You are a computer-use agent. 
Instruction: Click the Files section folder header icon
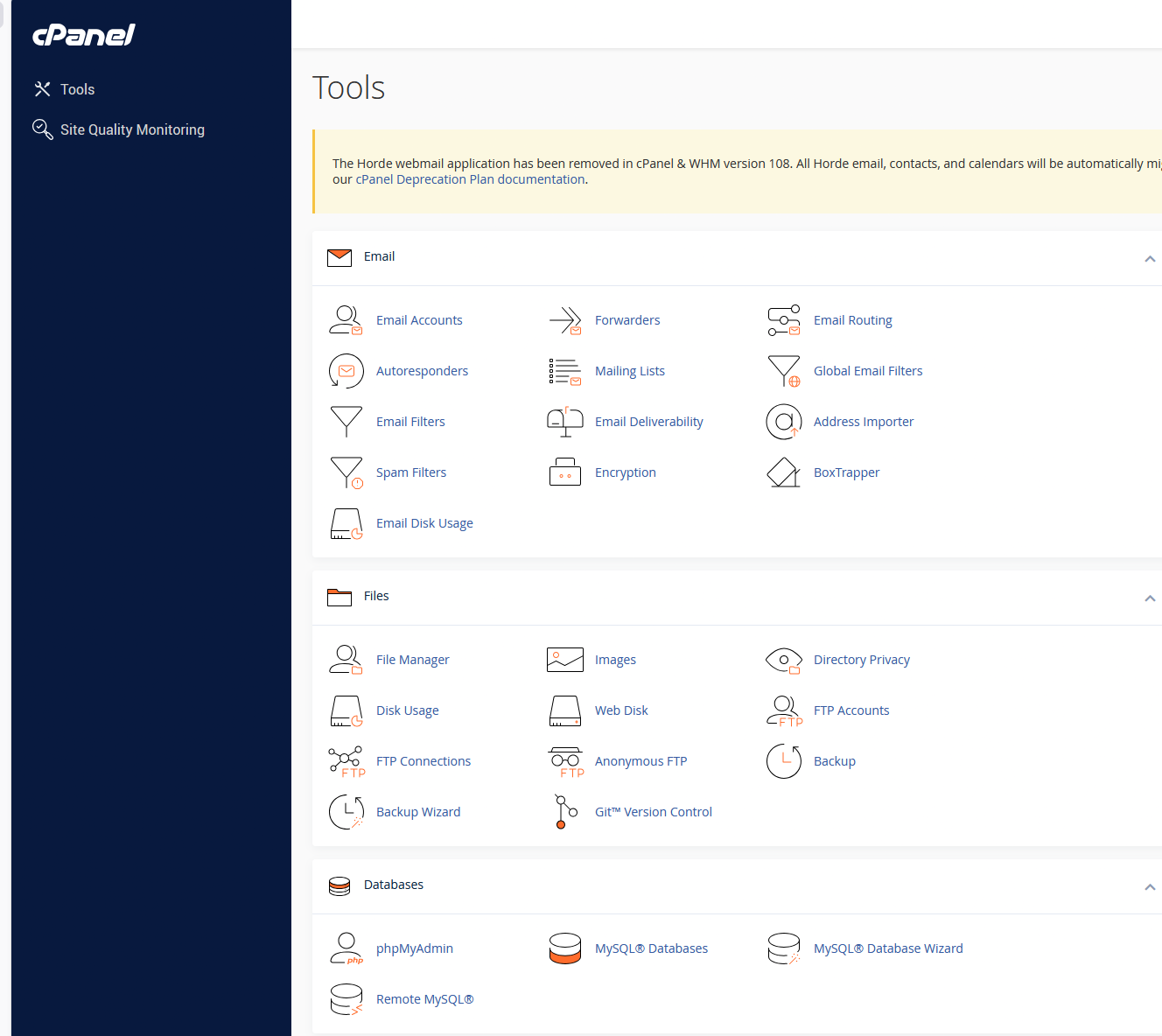[339, 597]
